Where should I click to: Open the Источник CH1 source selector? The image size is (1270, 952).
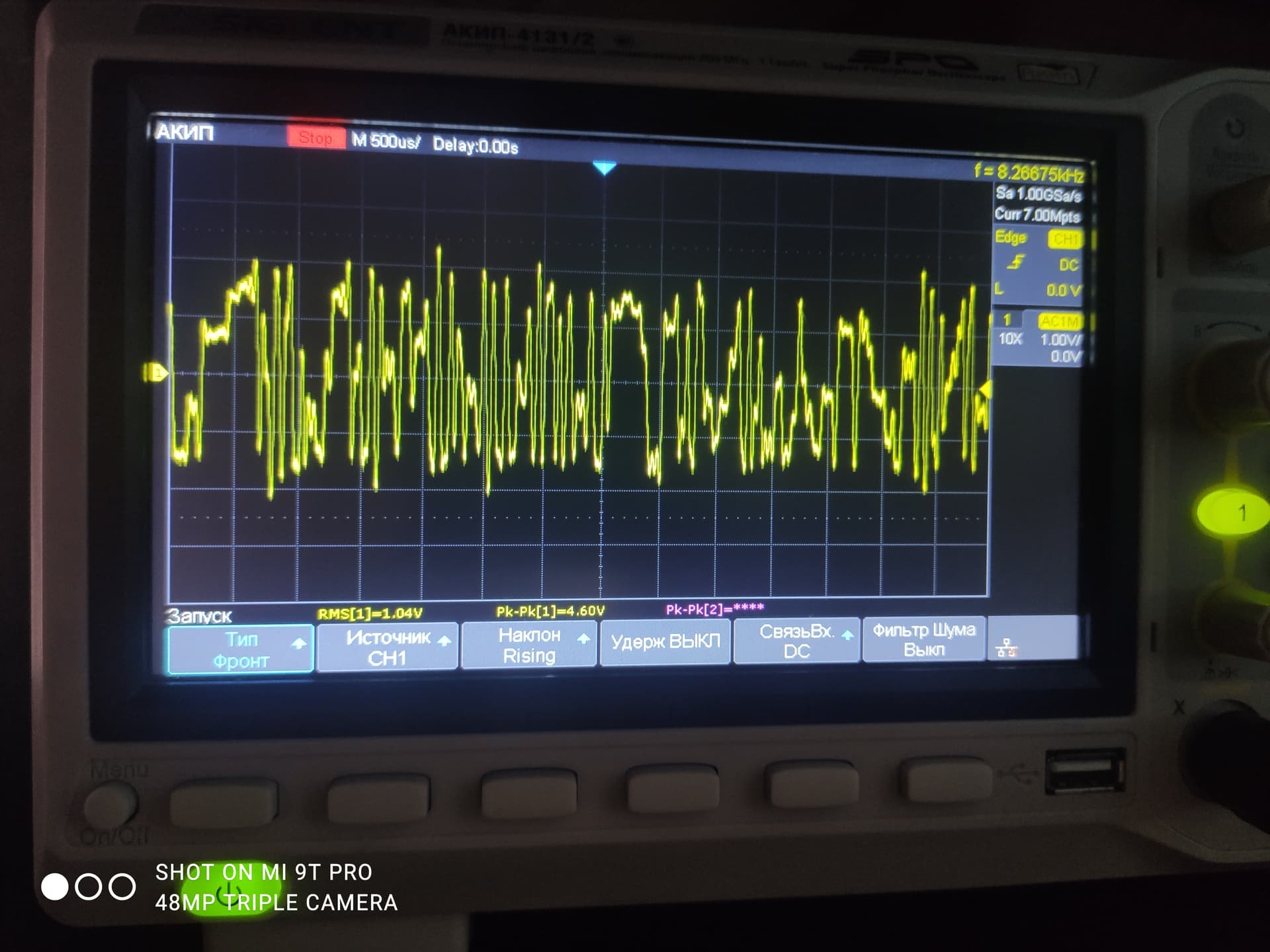(388, 647)
